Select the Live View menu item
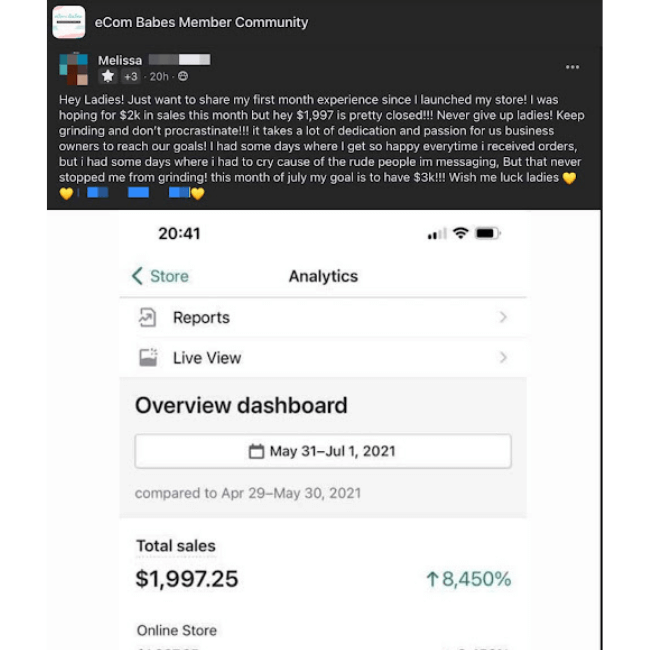650x650 pixels. click(323, 357)
